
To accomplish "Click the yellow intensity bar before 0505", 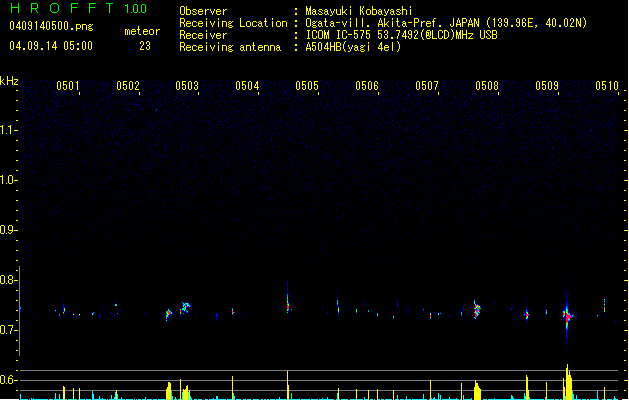I will [x=288, y=385].
